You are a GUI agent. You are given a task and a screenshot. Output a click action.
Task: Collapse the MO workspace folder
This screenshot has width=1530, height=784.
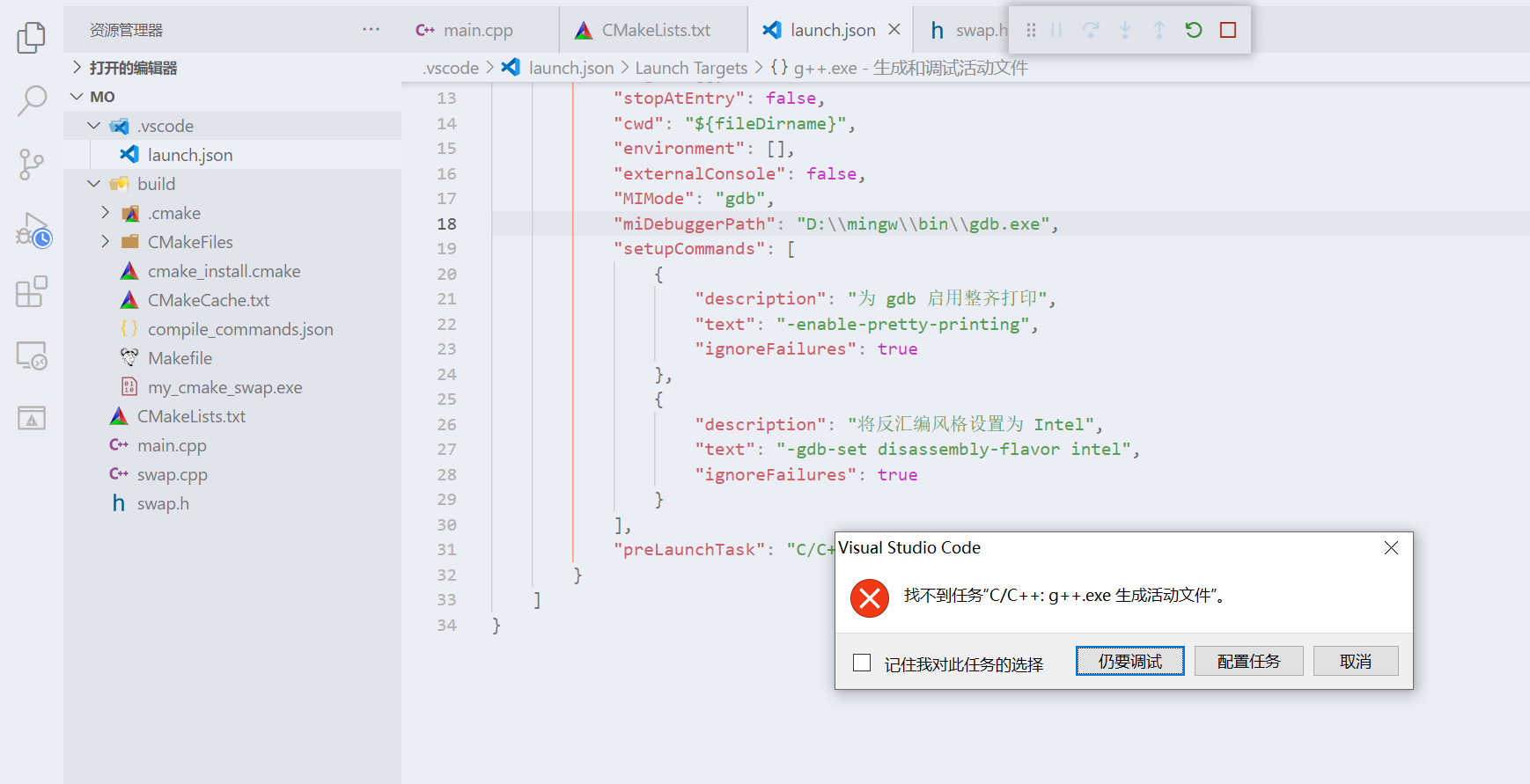click(232, 97)
